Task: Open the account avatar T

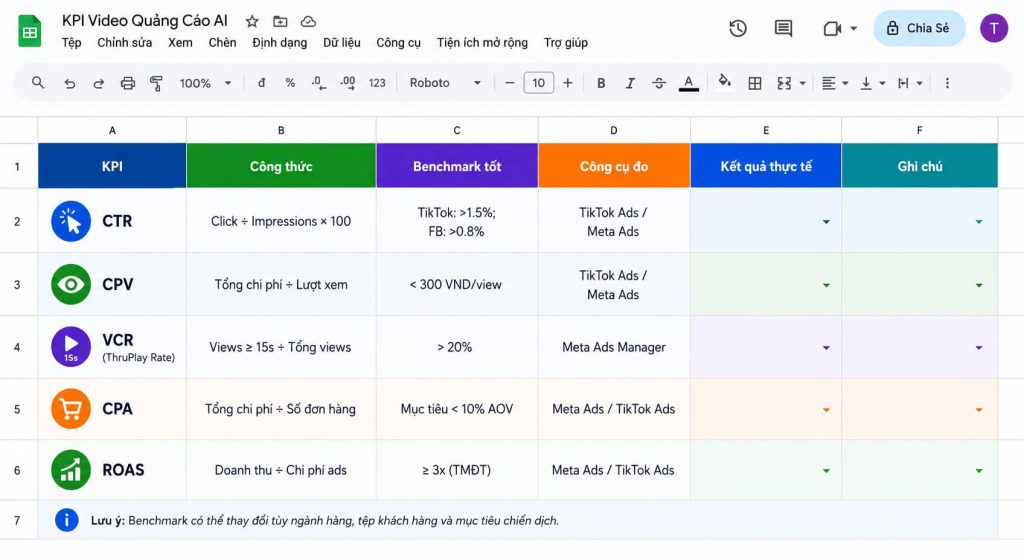Action: click(993, 28)
